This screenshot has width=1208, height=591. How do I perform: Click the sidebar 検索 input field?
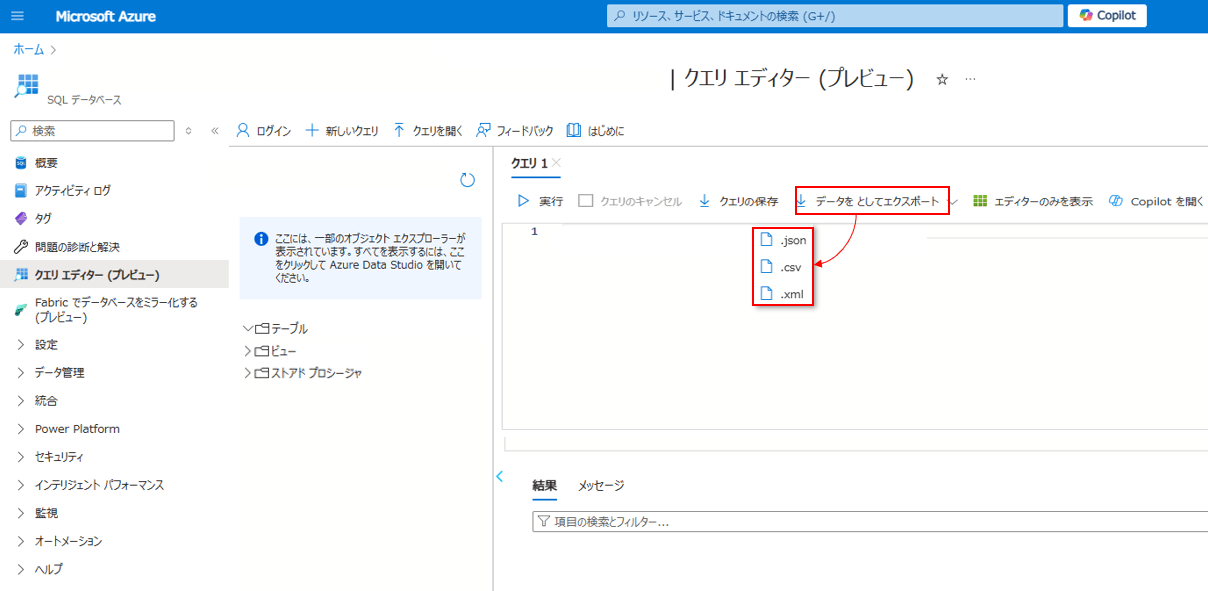(92, 131)
